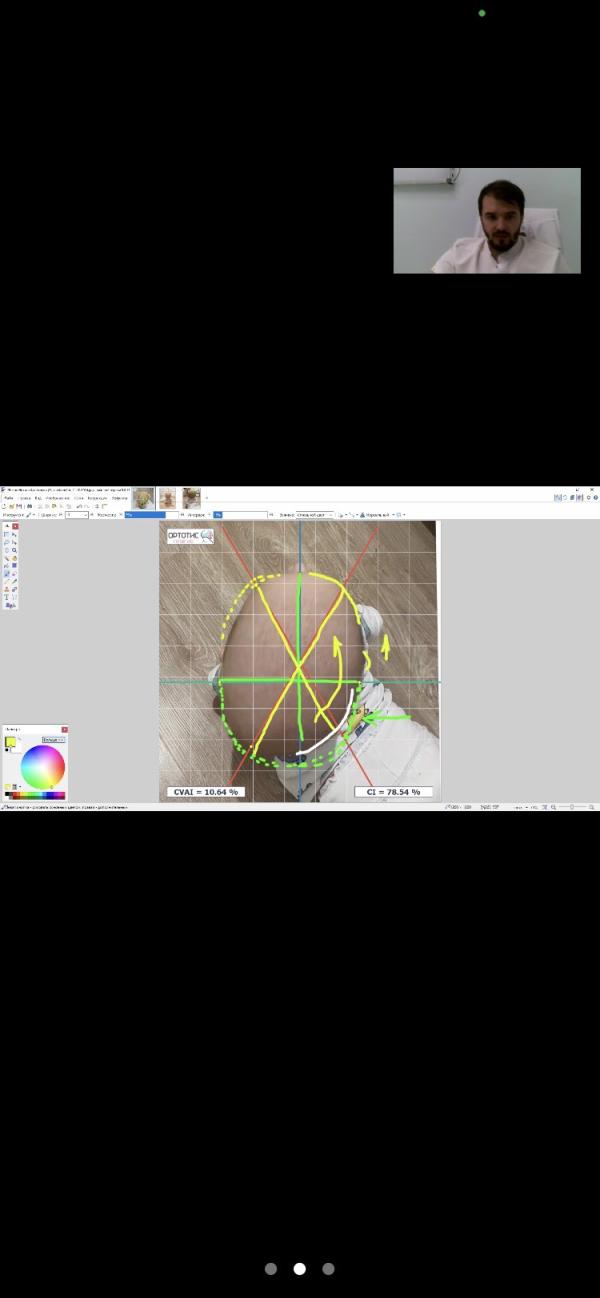Click the Больше button in Colors window
Screen dimensions: 600x1298
53,740
